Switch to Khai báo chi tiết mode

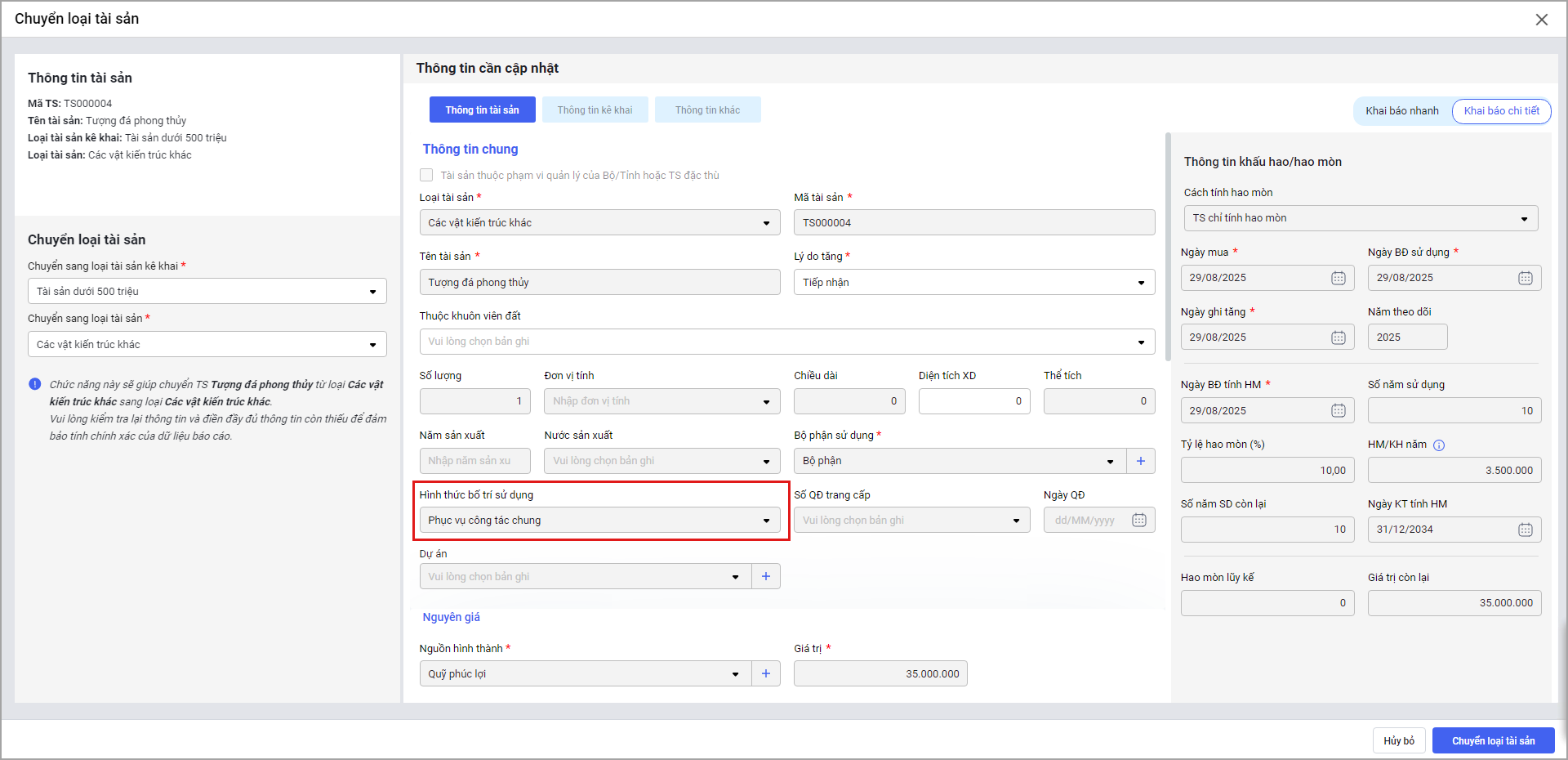pos(1500,111)
